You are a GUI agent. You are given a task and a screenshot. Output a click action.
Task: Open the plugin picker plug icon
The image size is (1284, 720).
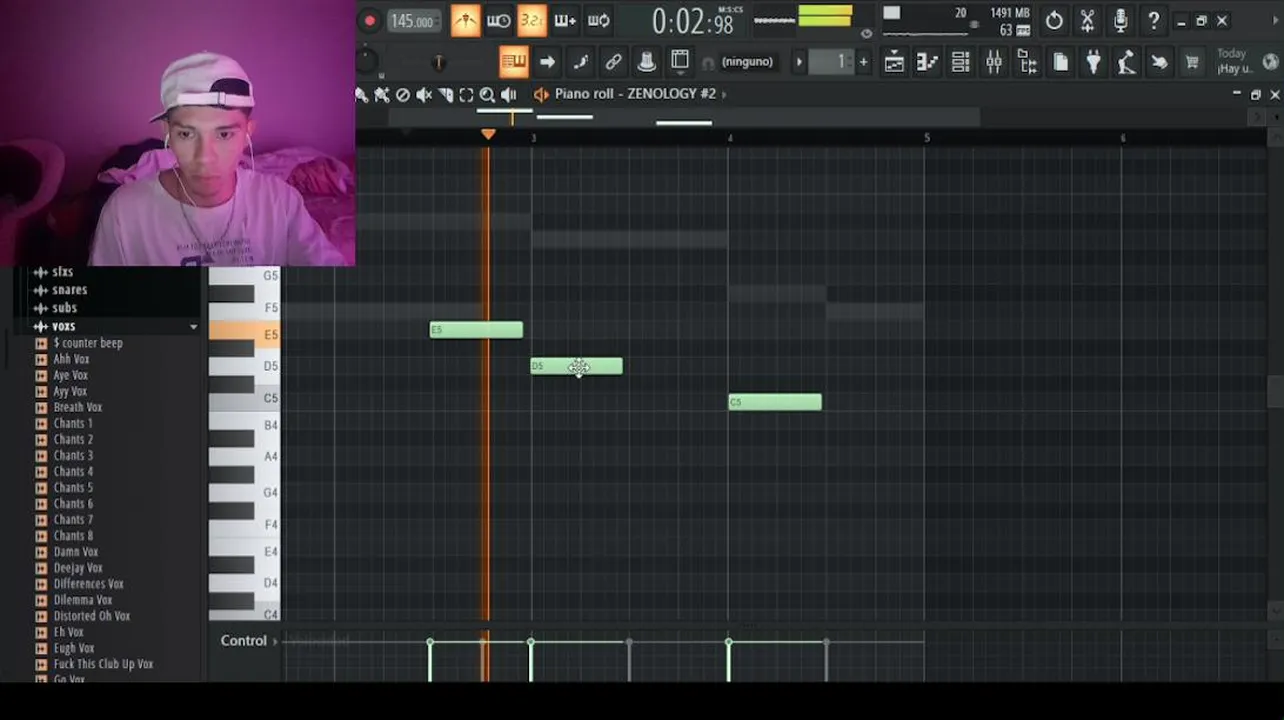[x=1093, y=63]
